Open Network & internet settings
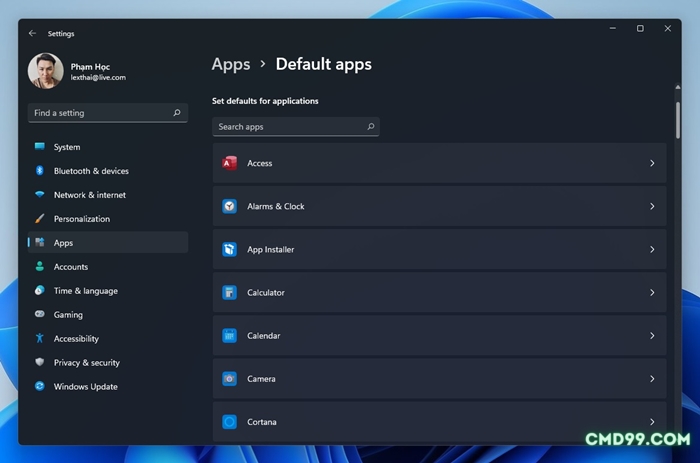The height and width of the screenshot is (463, 700). click(108, 195)
